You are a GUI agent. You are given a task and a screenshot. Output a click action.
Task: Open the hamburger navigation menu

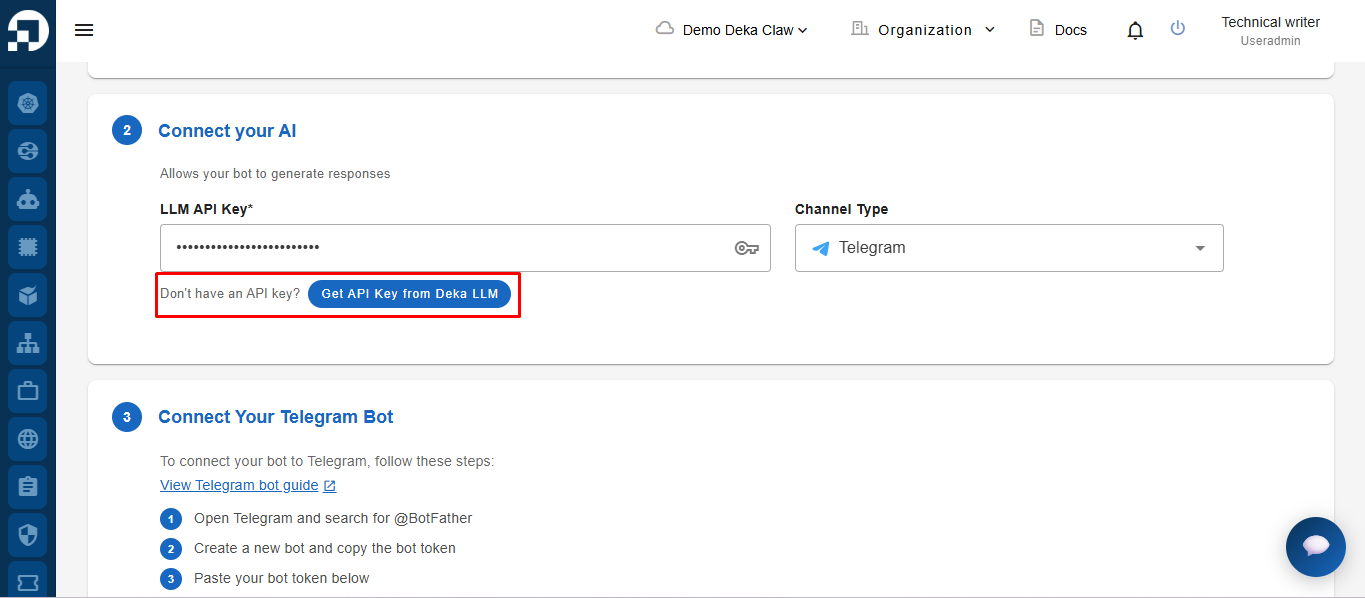pos(84,30)
